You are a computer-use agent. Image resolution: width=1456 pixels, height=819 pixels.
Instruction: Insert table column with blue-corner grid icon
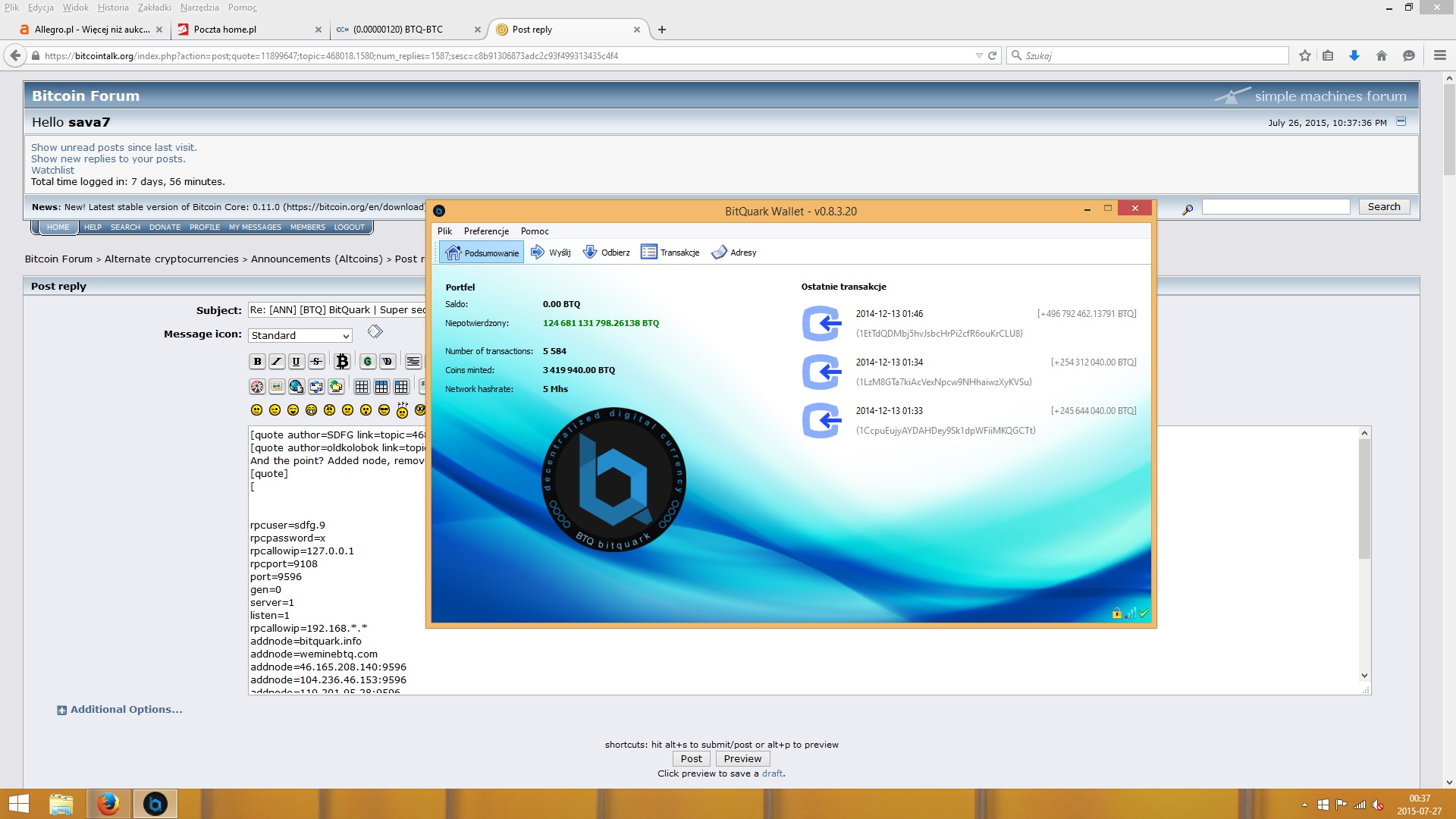pyautogui.click(x=401, y=387)
